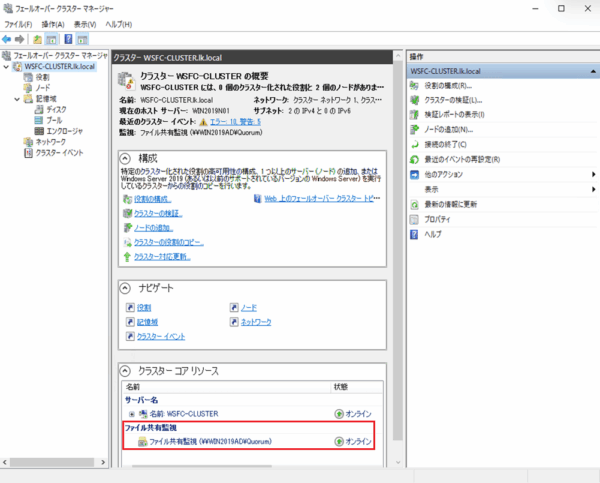Select the 記憶域 tree item

coord(46,99)
